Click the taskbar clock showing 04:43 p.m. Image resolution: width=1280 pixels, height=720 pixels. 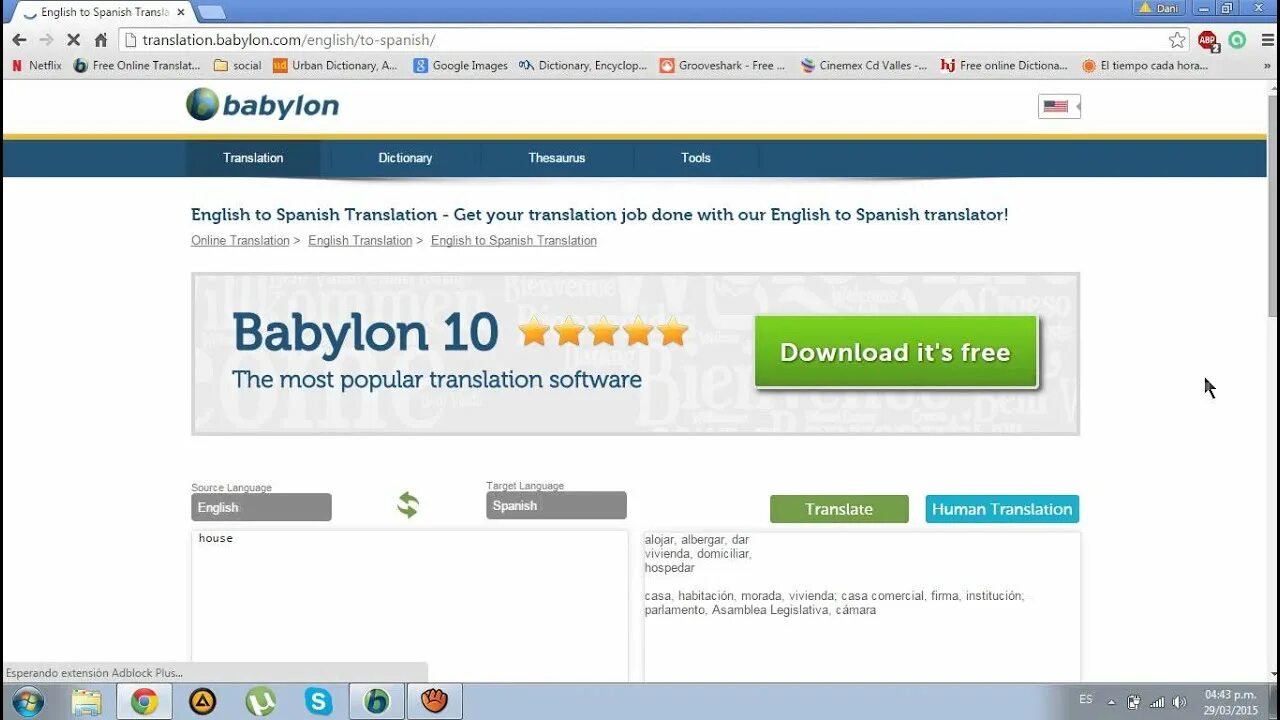click(1230, 702)
